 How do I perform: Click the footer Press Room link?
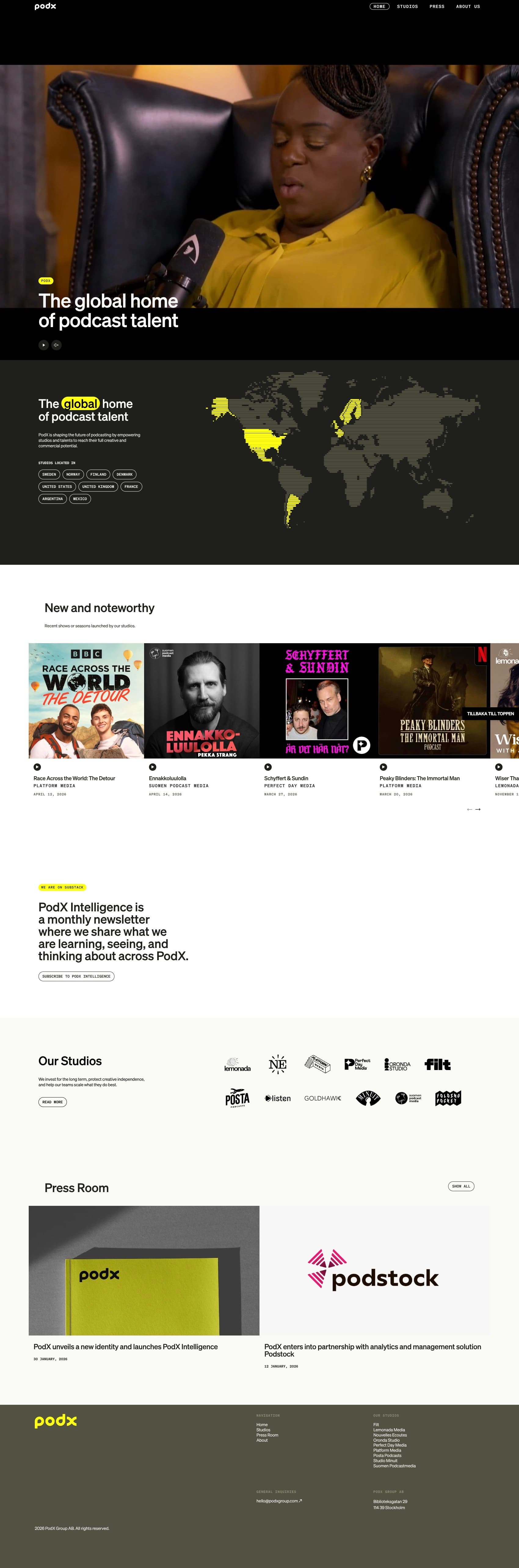(267, 1435)
